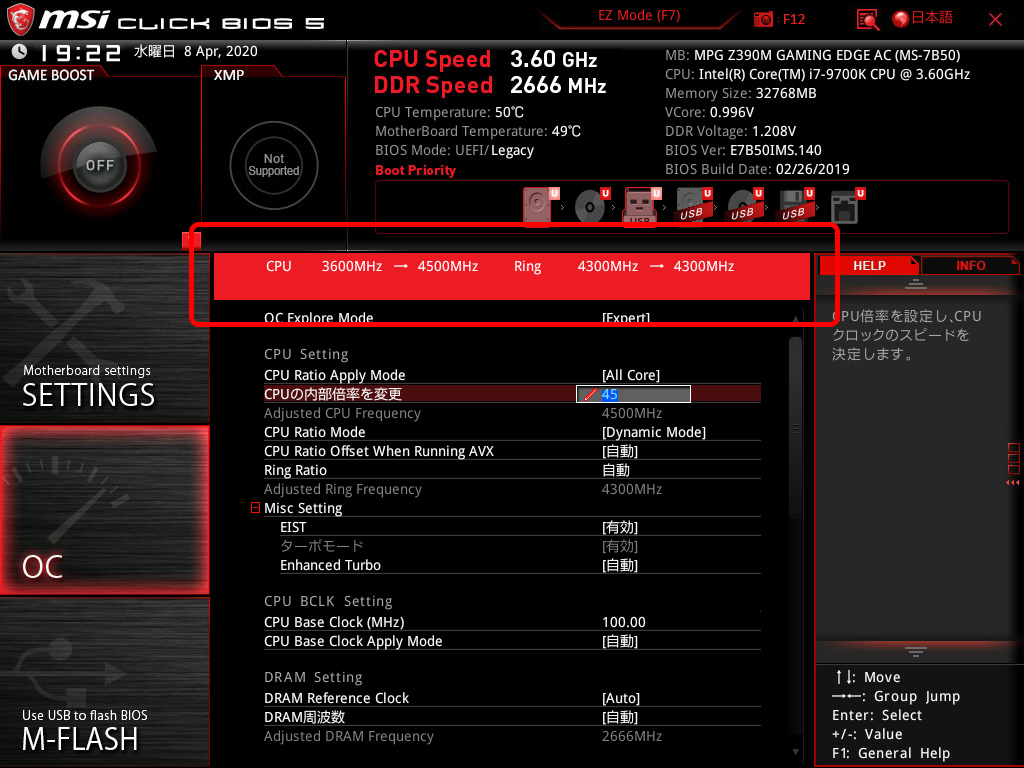Open the SETTINGS motherboard section

click(x=104, y=338)
